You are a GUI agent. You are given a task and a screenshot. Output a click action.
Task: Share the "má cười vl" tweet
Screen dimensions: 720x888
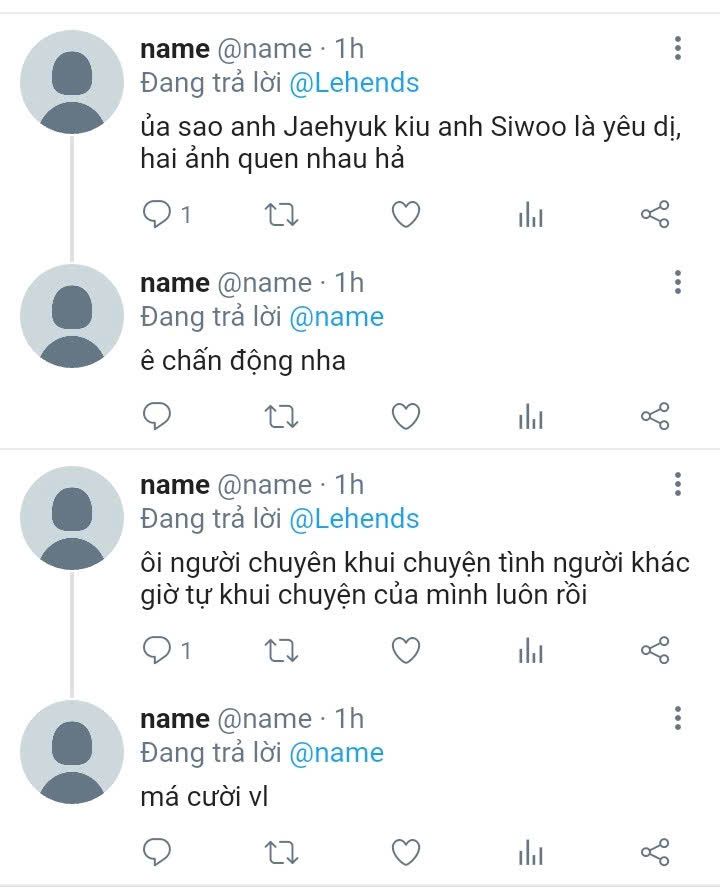click(654, 851)
